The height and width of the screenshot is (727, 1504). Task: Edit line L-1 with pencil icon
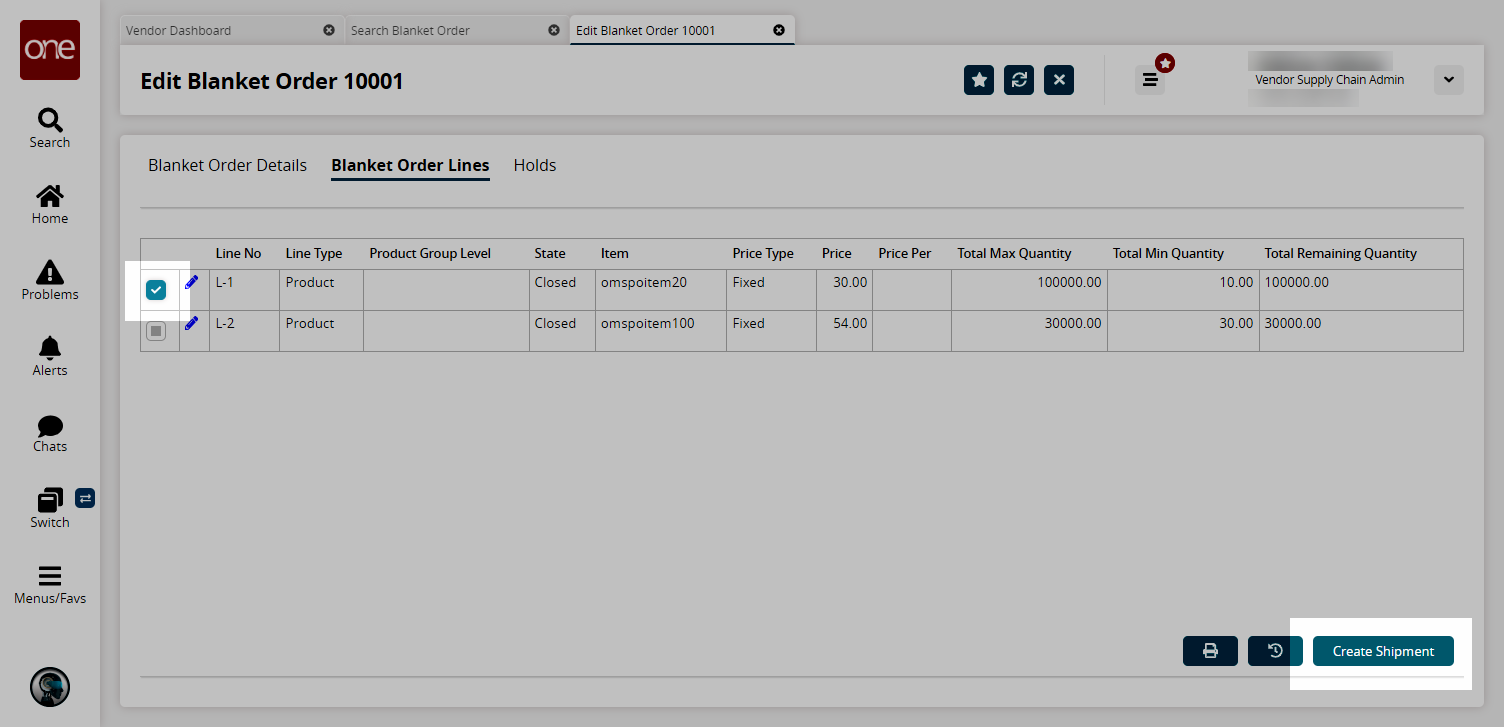192,283
